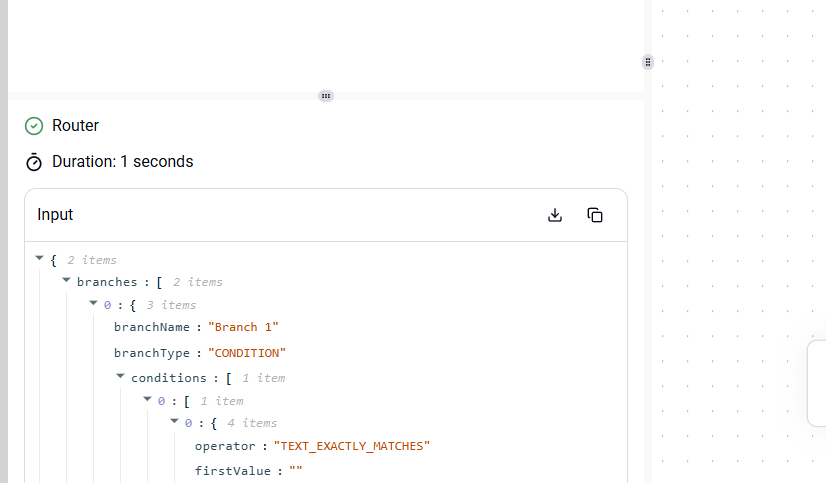Collapse branch item 0 object
826x483 pixels.
coord(93,303)
